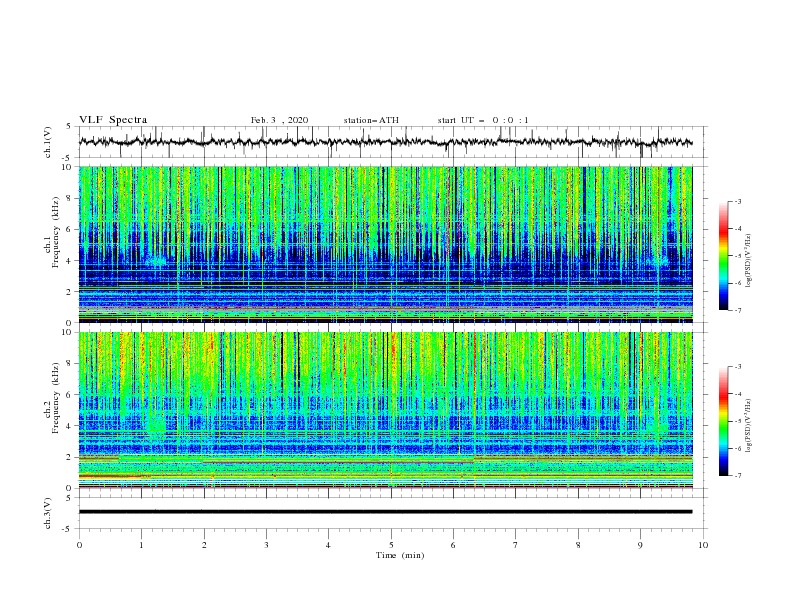Click time axis tick label "0"
Screen dimensions: 792x612
point(79,545)
